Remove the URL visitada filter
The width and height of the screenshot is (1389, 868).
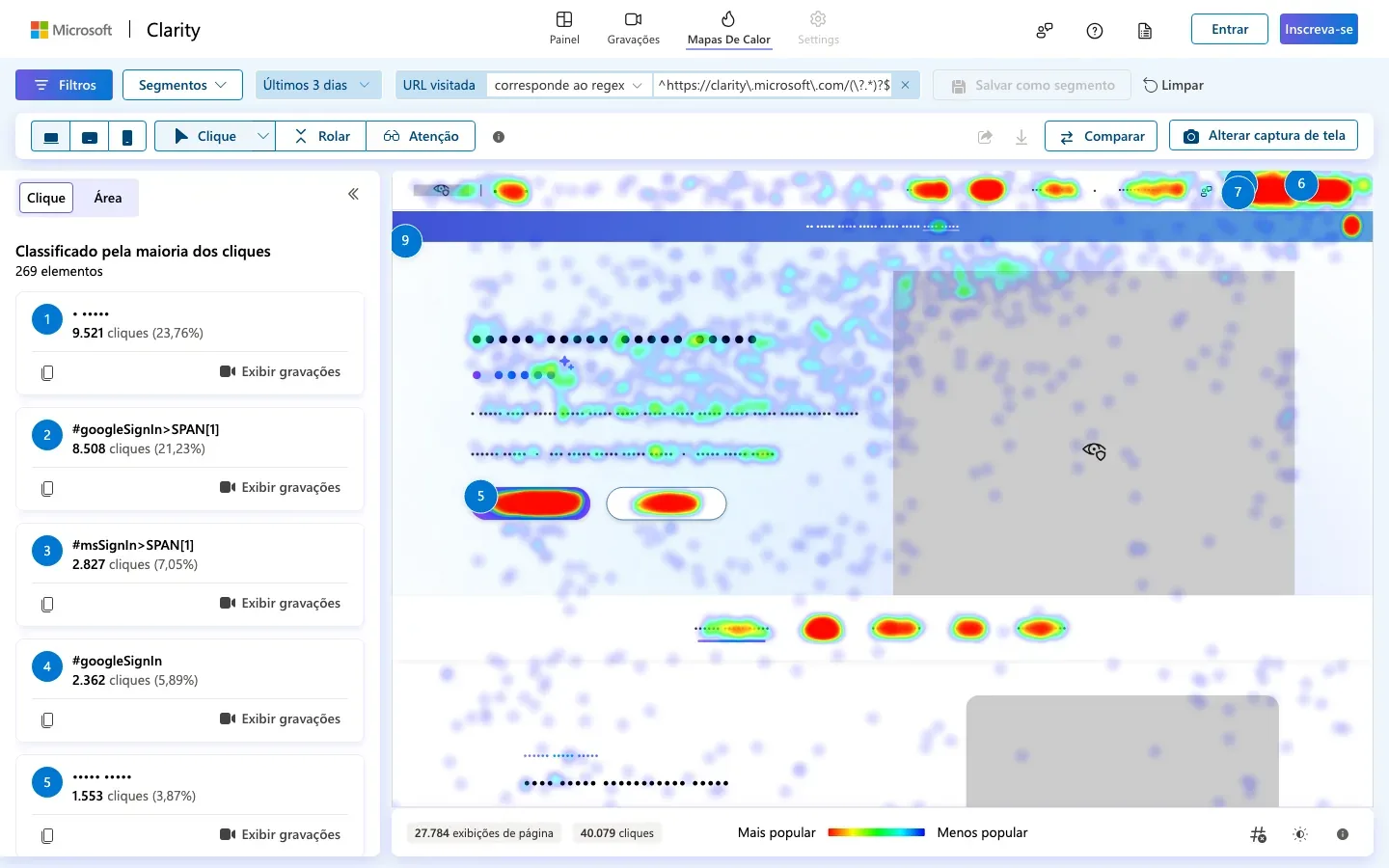[x=905, y=85]
